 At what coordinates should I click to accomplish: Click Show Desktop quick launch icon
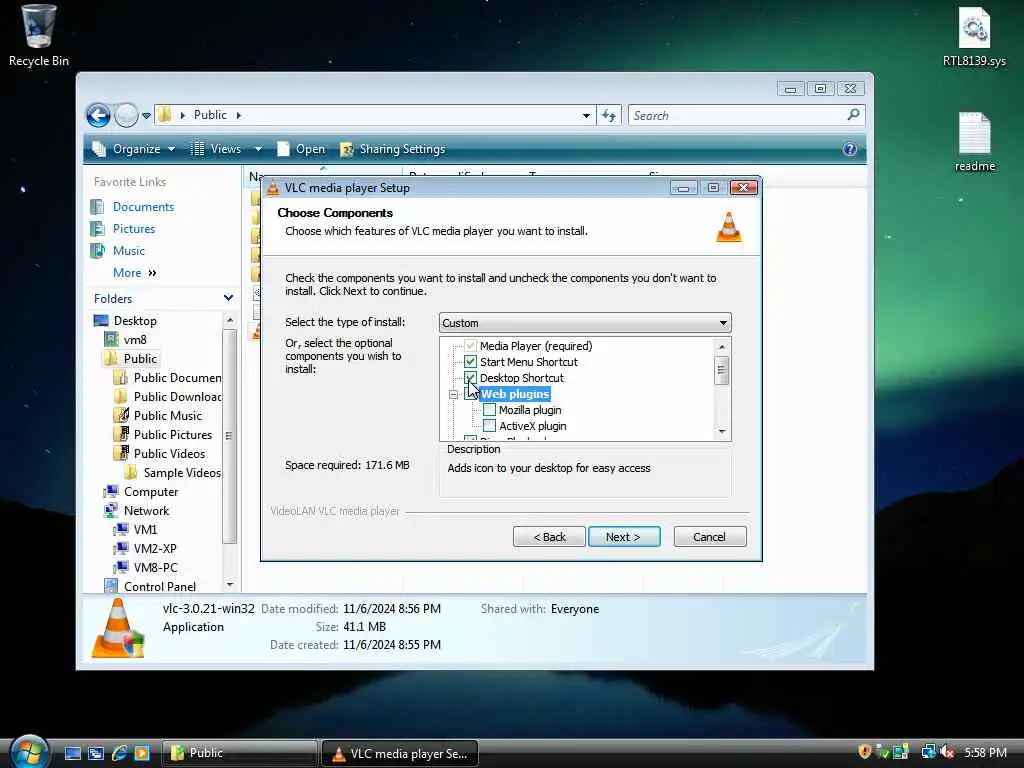click(73, 753)
